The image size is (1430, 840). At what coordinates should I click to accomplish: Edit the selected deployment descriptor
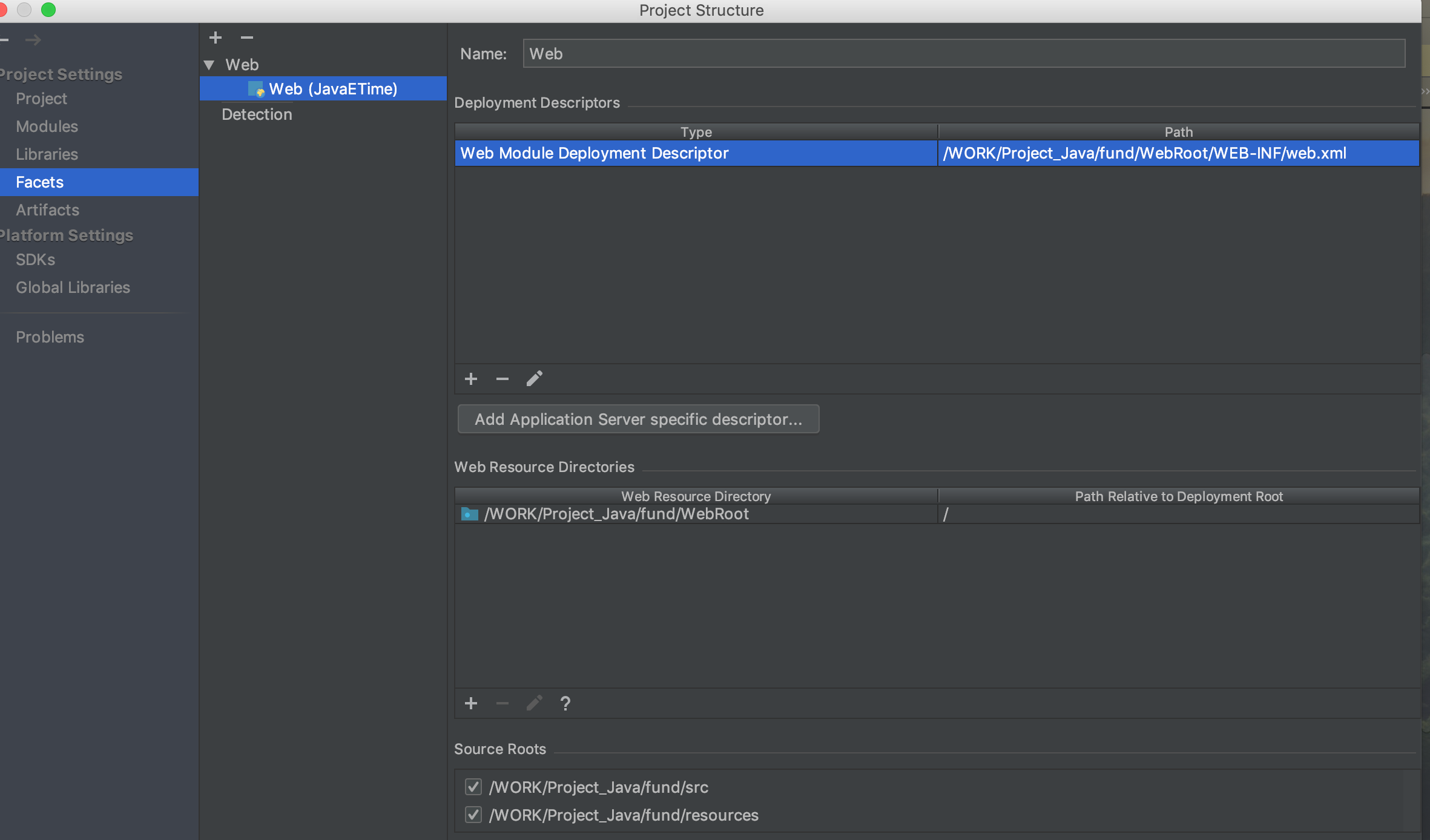[534, 379]
